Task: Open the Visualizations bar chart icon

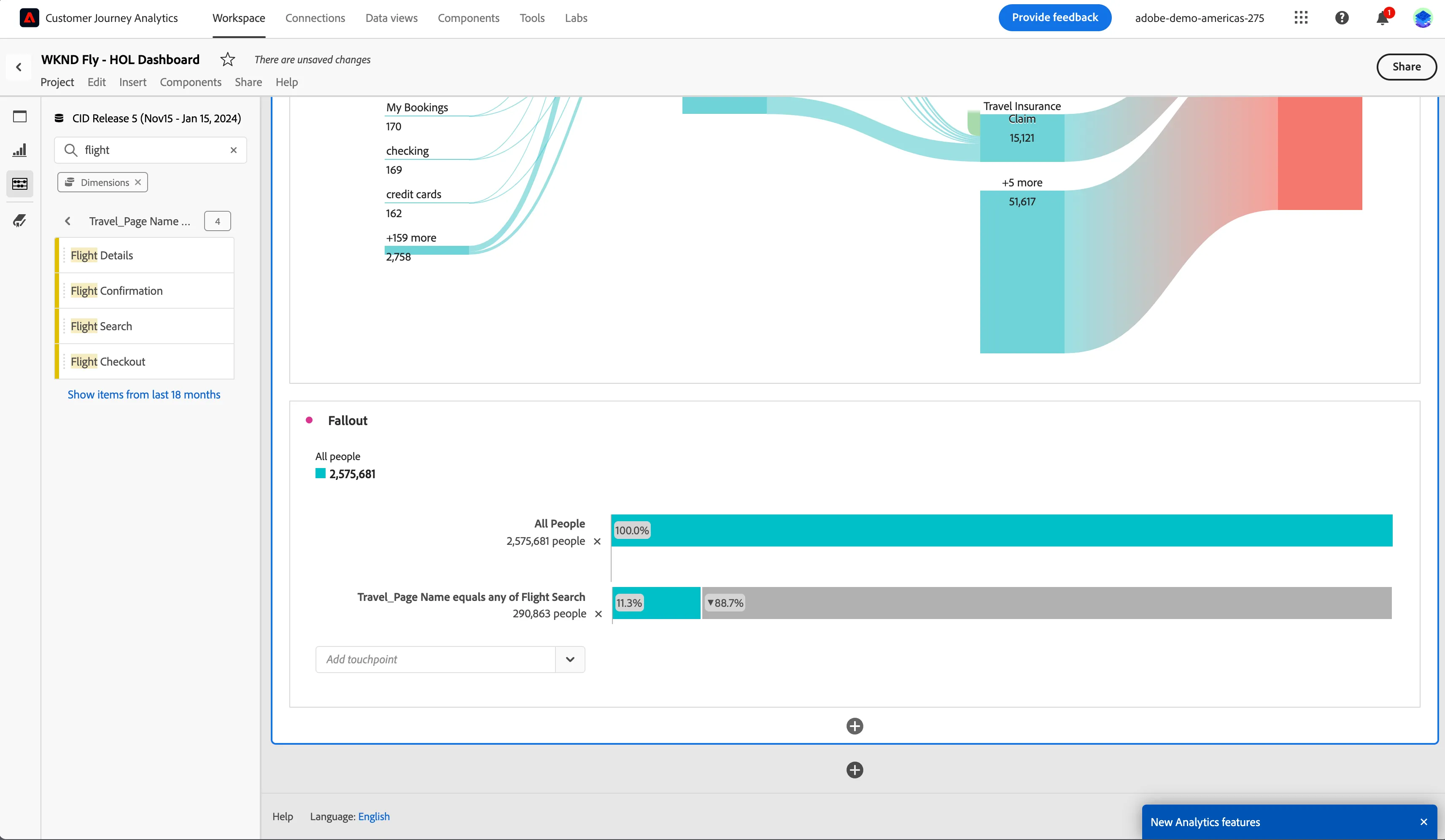Action: [20, 150]
